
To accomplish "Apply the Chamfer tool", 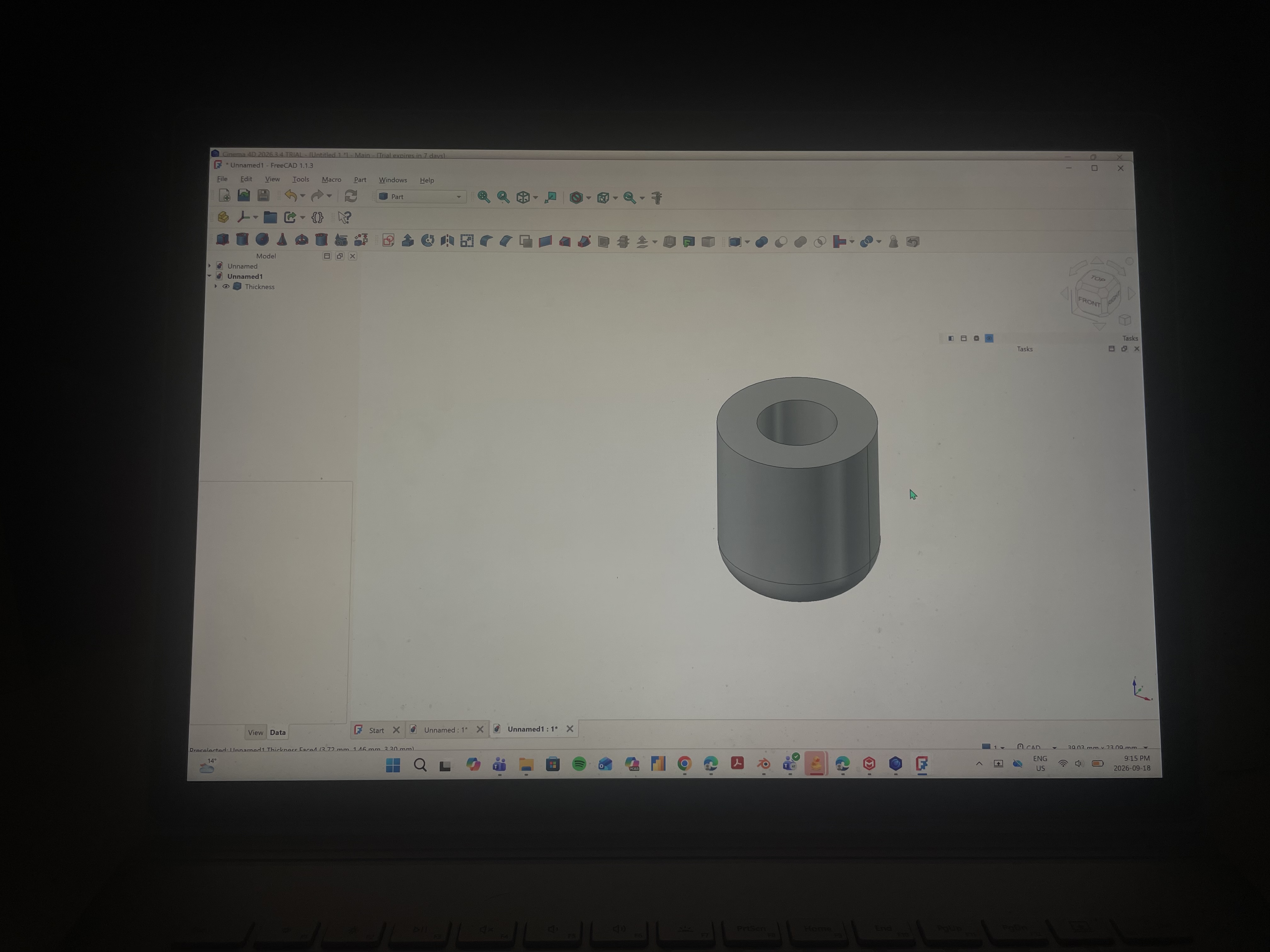I will coord(506,241).
